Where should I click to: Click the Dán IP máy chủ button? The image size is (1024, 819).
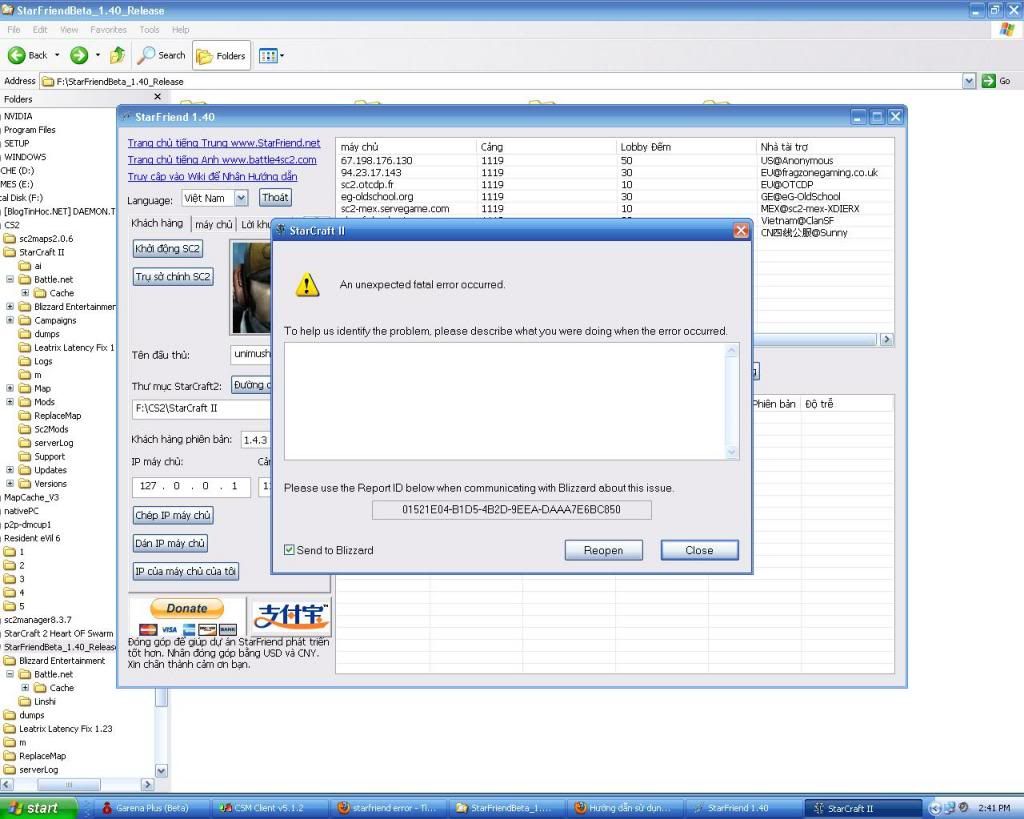170,543
